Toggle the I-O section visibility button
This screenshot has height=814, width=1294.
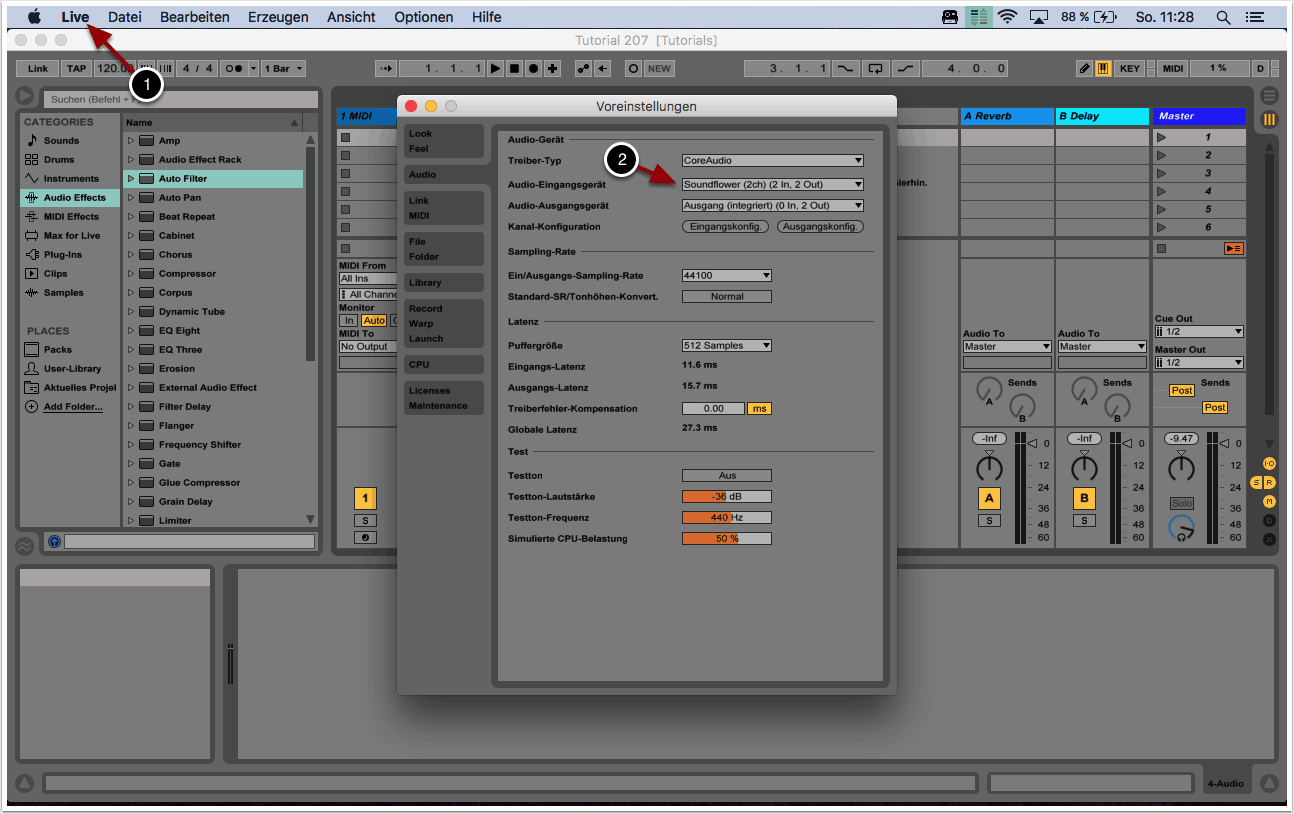[x=1269, y=464]
